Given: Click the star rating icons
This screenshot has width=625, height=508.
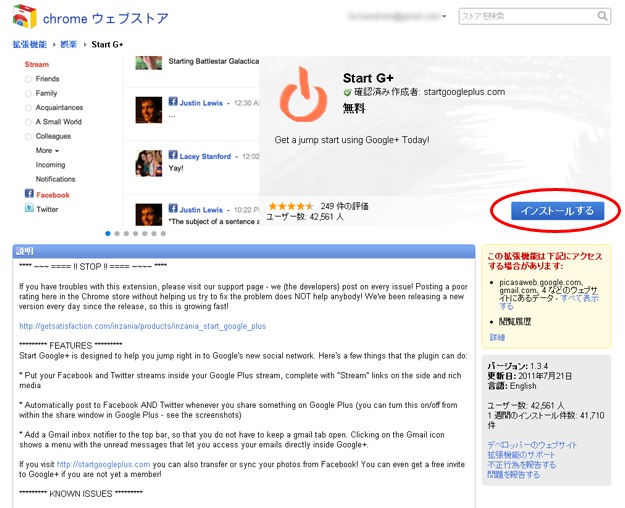Looking at the screenshot, I should 291,206.
